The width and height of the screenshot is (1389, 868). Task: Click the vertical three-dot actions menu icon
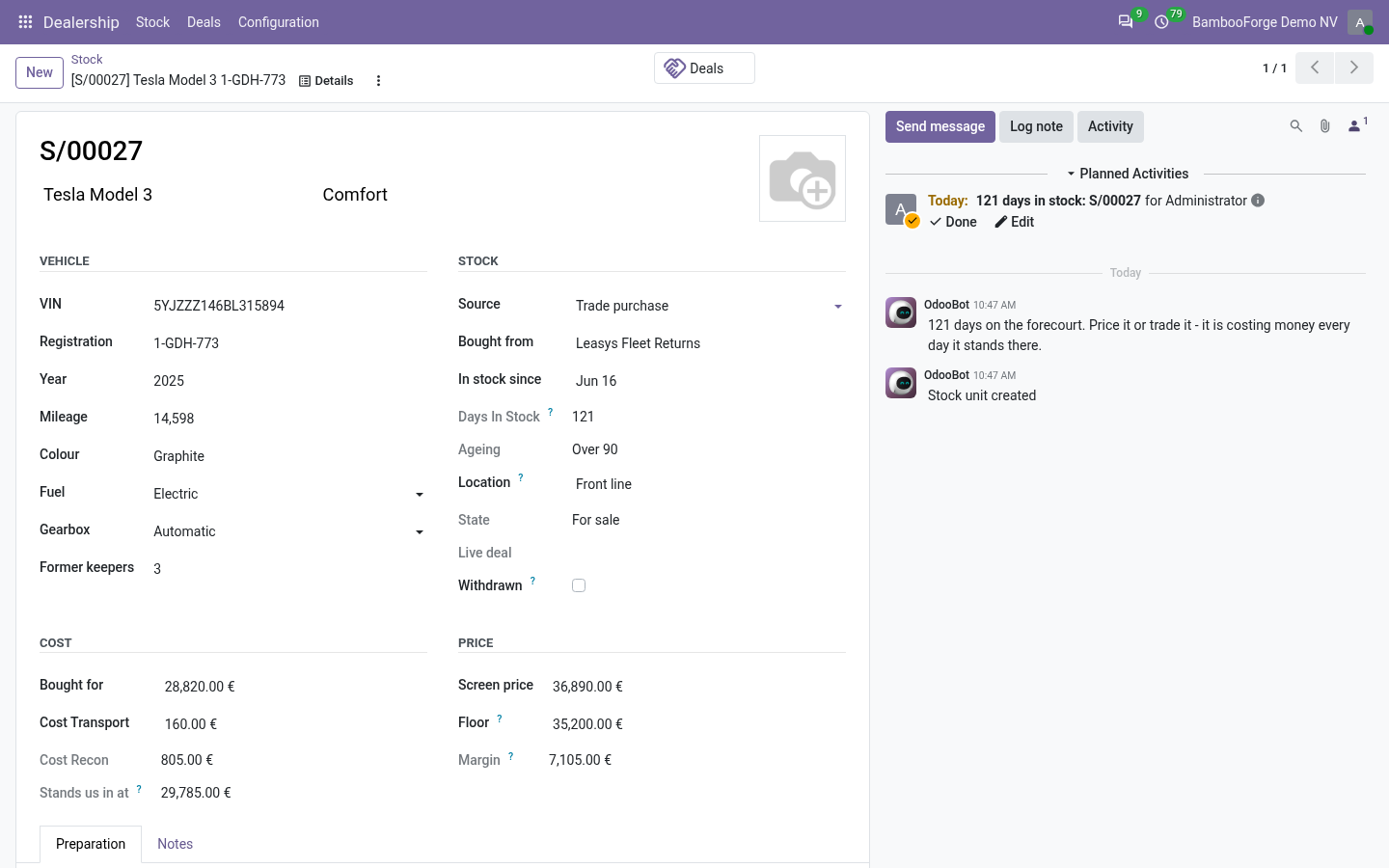(x=378, y=81)
